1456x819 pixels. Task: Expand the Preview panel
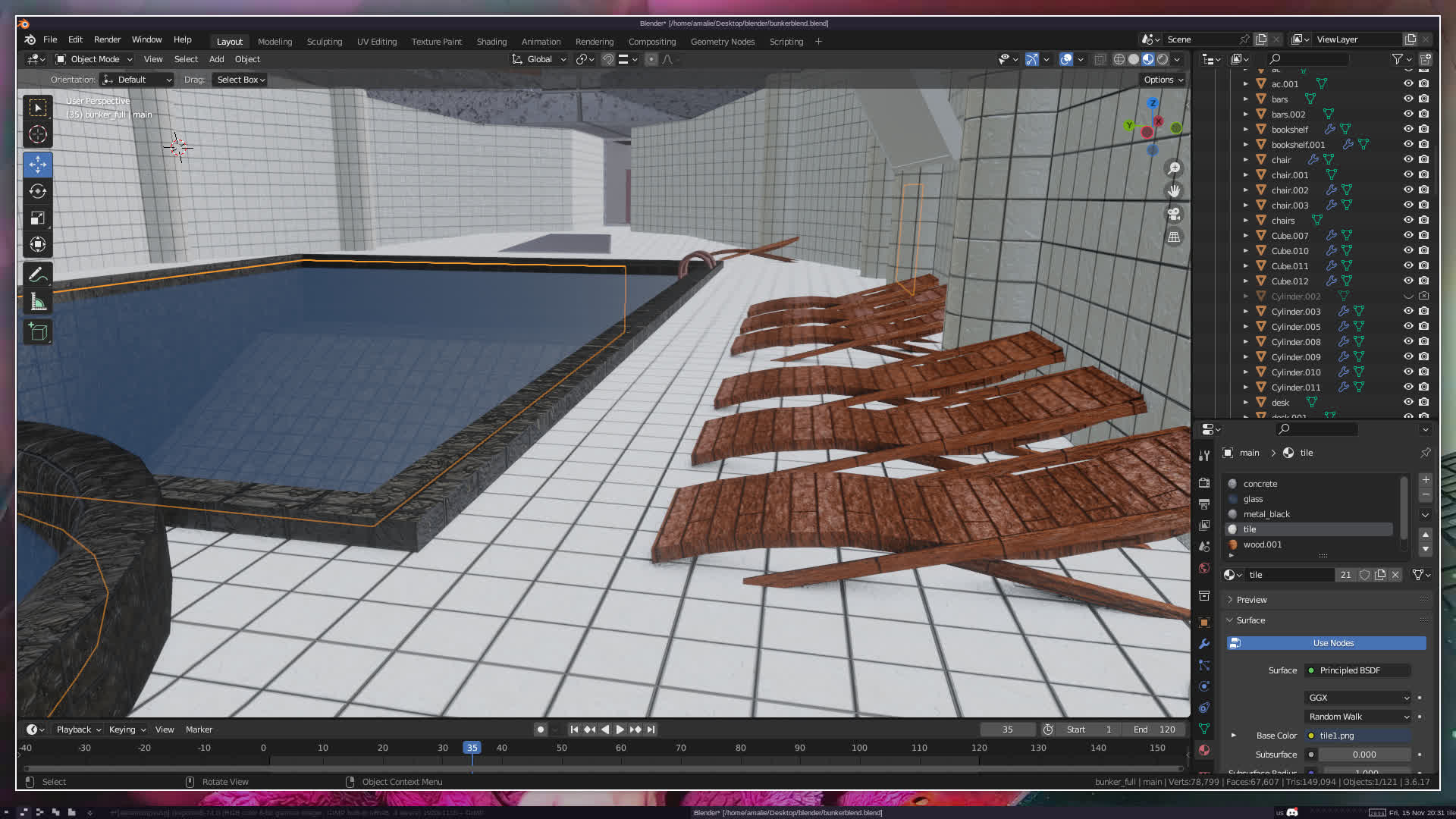[1251, 600]
